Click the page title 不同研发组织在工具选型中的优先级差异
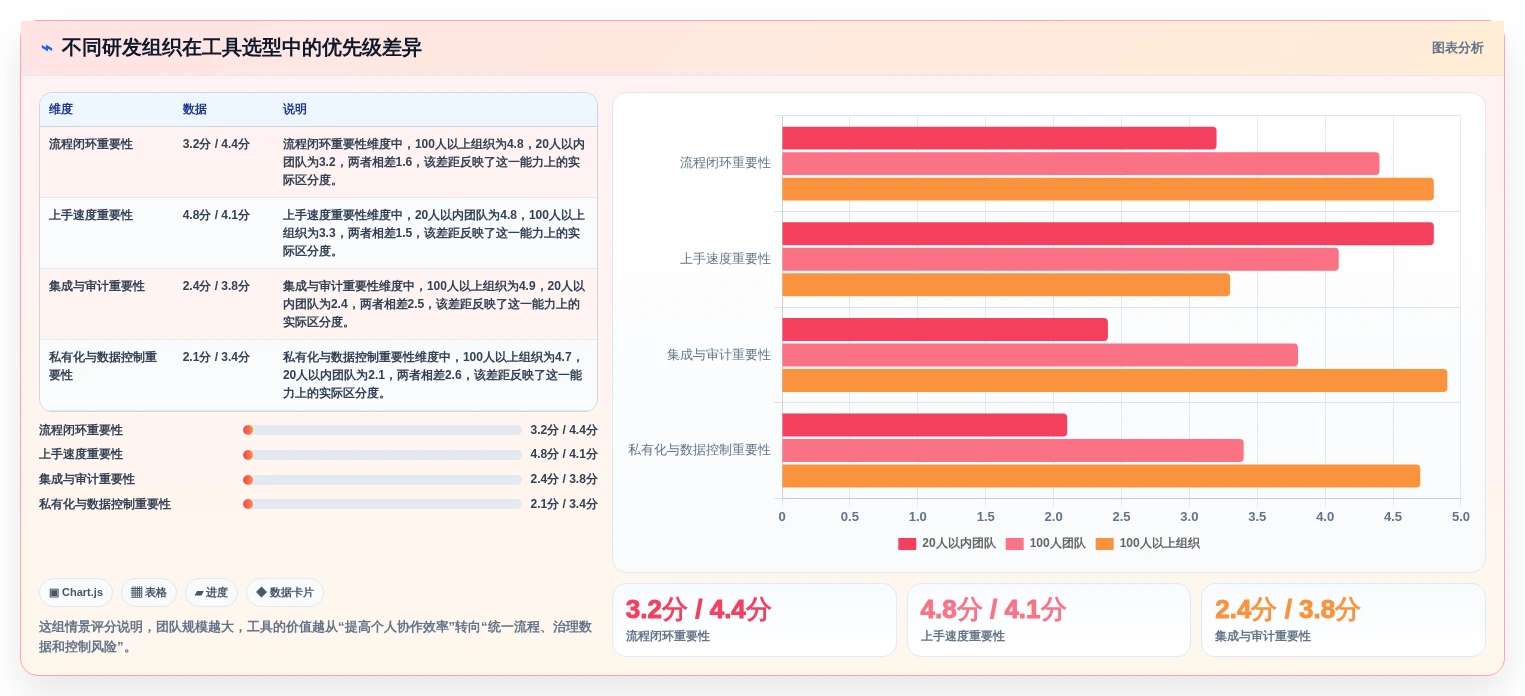The height and width of the screenshot is (696, 1525). [241, 48]
